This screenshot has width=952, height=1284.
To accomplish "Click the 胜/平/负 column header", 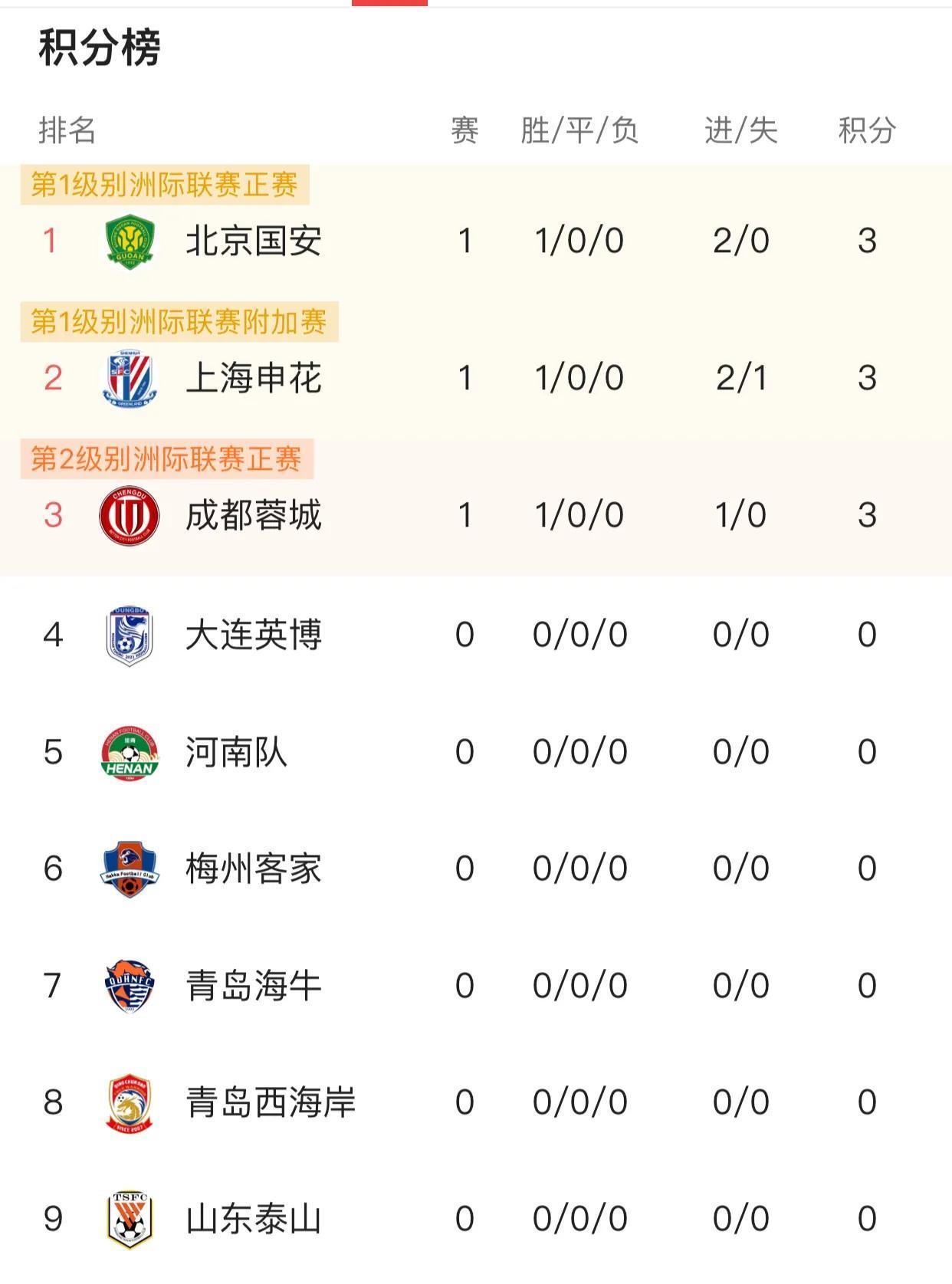I will click(579, 130).
